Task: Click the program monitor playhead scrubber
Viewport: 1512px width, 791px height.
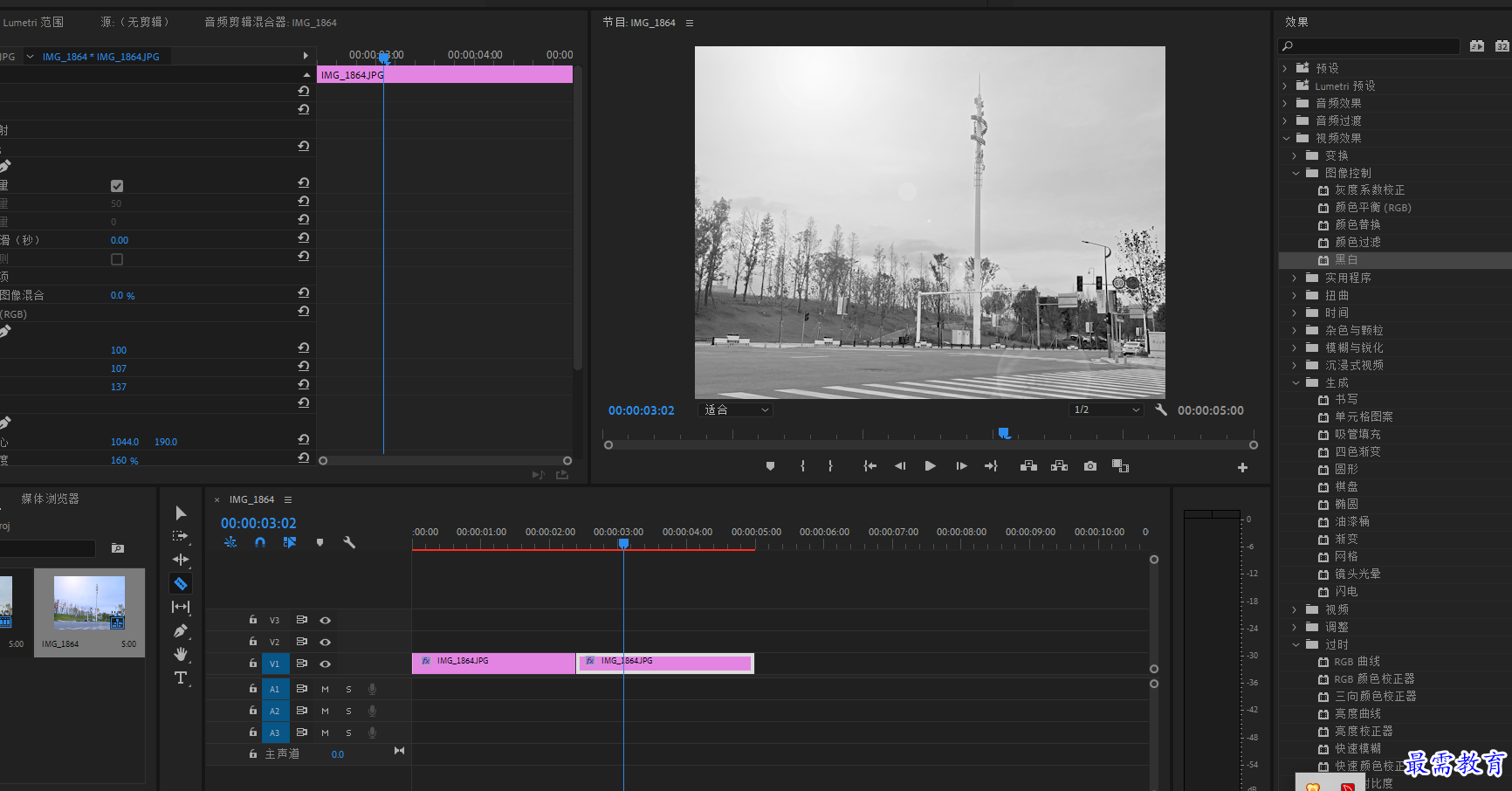Action: (x=1004, y=433)
